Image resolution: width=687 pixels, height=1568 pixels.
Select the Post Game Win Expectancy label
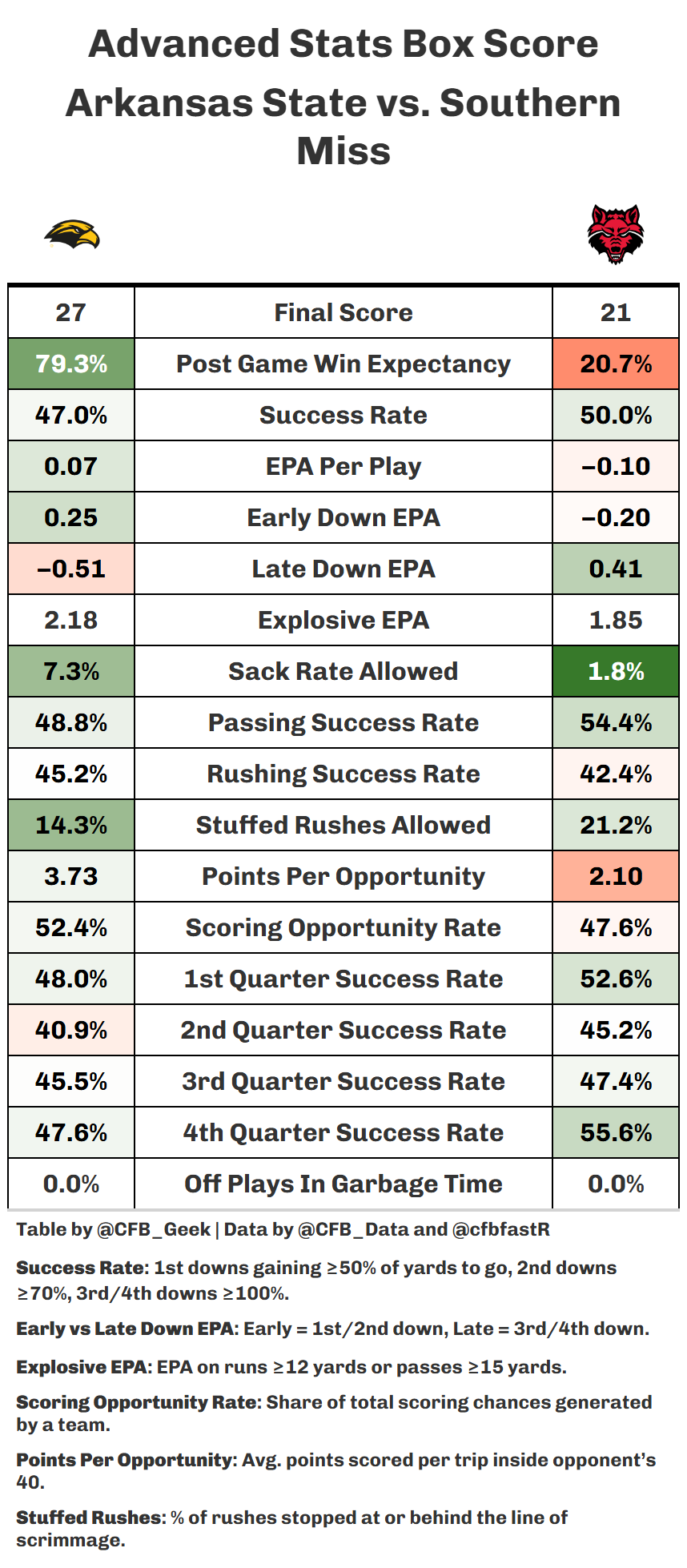point(343,364)
